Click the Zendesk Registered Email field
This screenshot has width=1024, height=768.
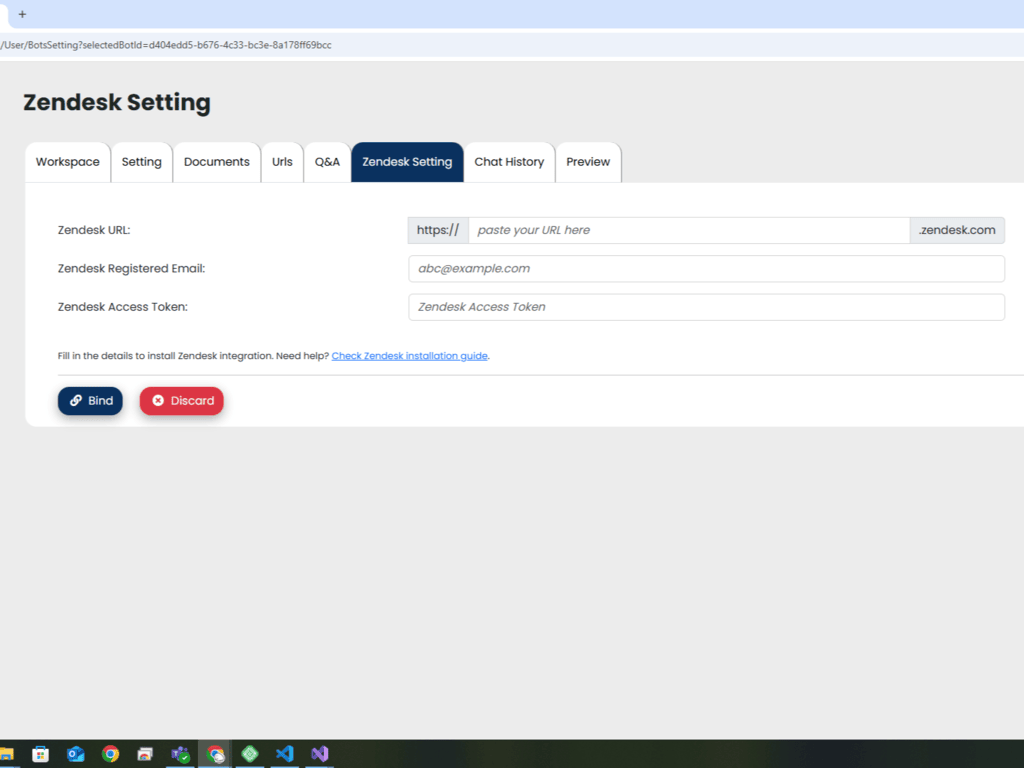[706, 269]
